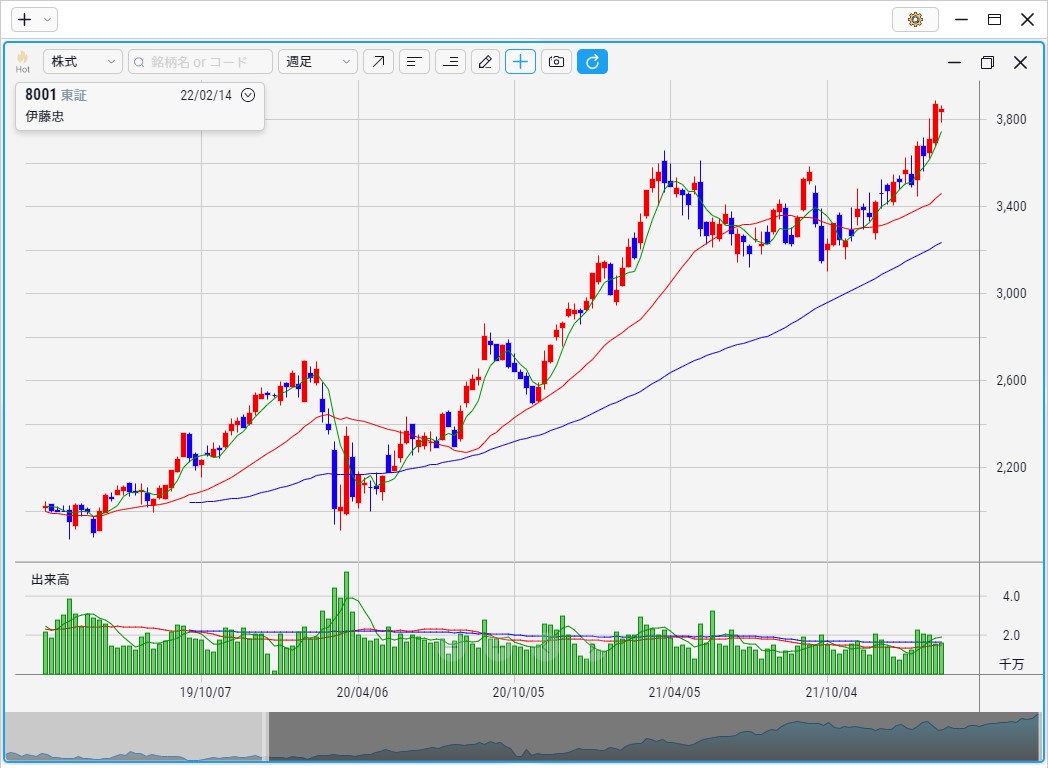
Task: Open the 株式 asset type dropdown
Action: [x=83, y=62]
